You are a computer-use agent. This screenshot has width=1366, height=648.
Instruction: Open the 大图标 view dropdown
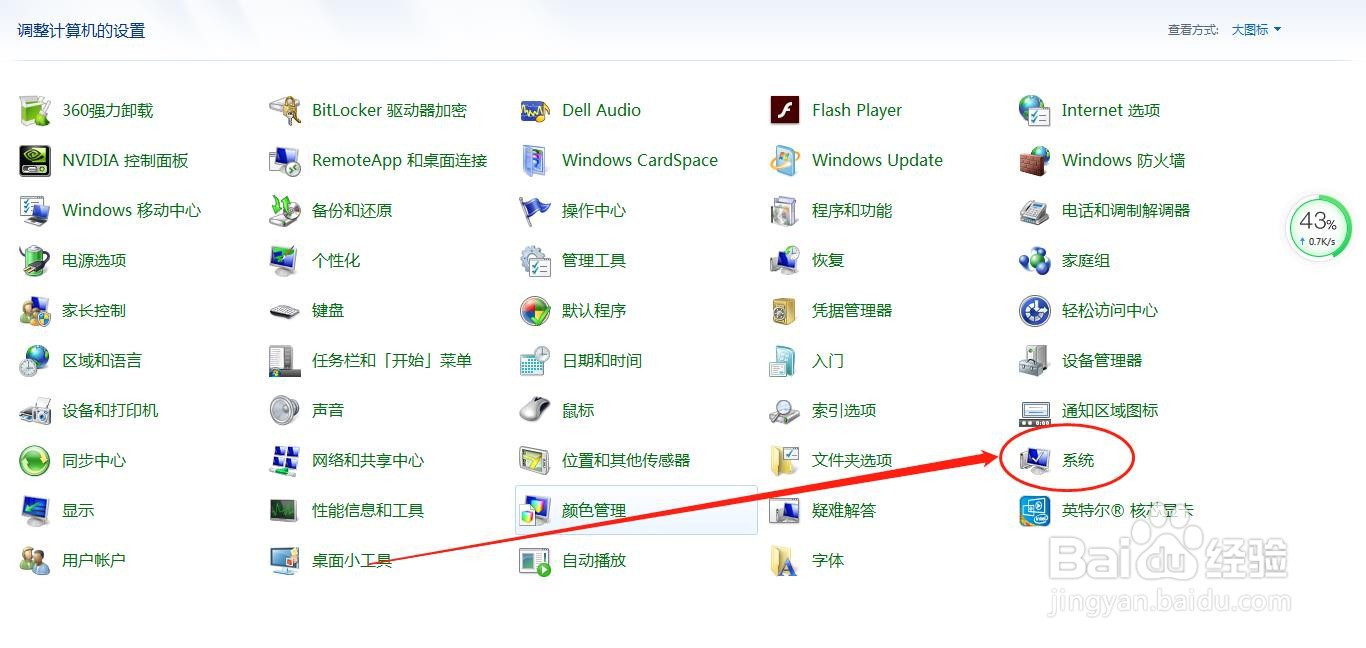tap(1256, 30)
